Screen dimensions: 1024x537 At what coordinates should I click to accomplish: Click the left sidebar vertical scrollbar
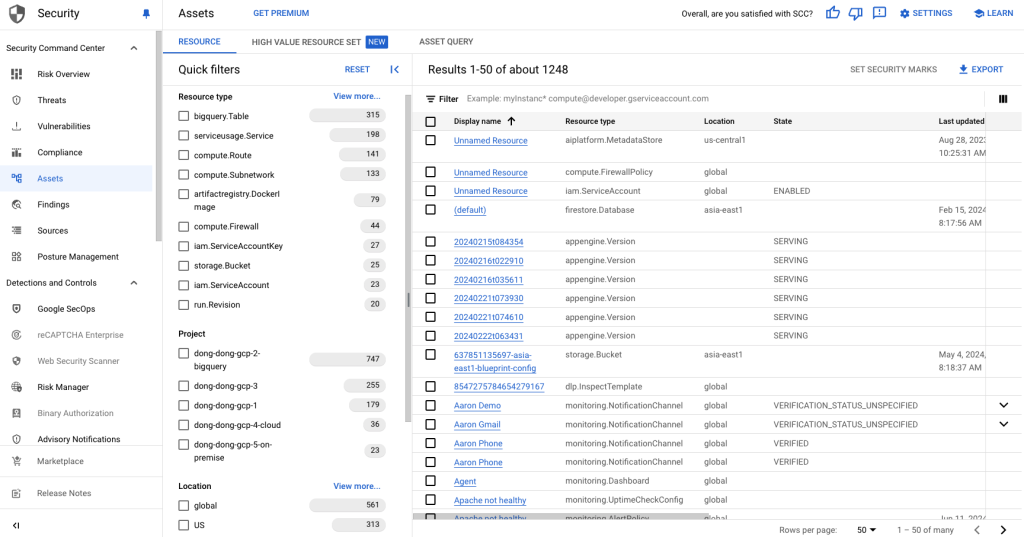pos(158,137)
